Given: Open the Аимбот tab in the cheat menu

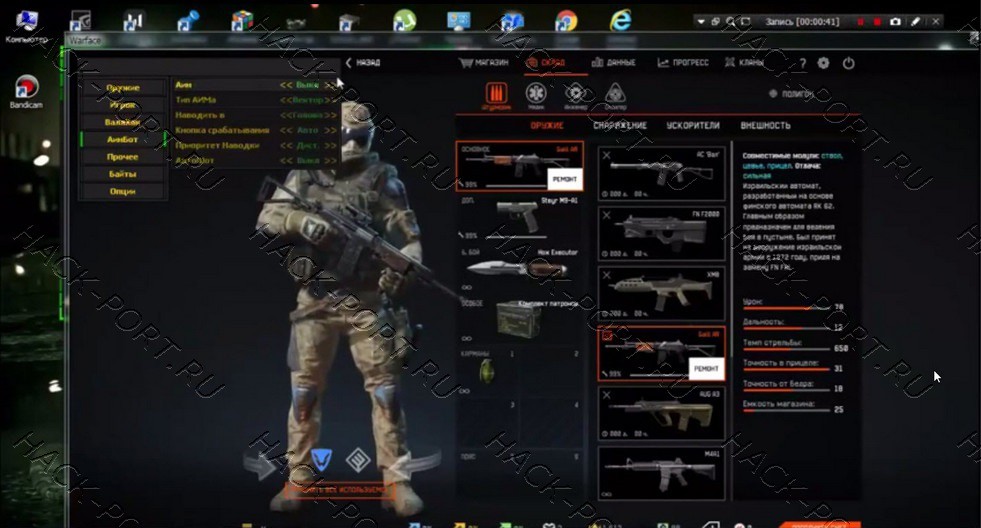Looking at the screenshot, I should pos(123,139).
